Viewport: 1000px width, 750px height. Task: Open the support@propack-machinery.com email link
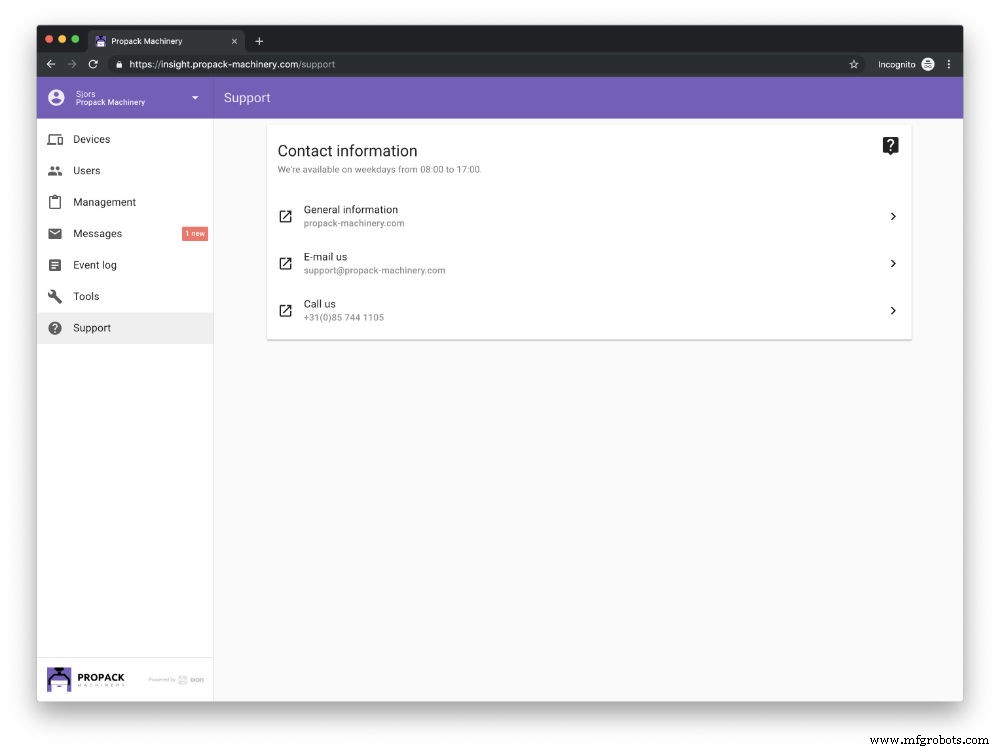click(374, 270)
